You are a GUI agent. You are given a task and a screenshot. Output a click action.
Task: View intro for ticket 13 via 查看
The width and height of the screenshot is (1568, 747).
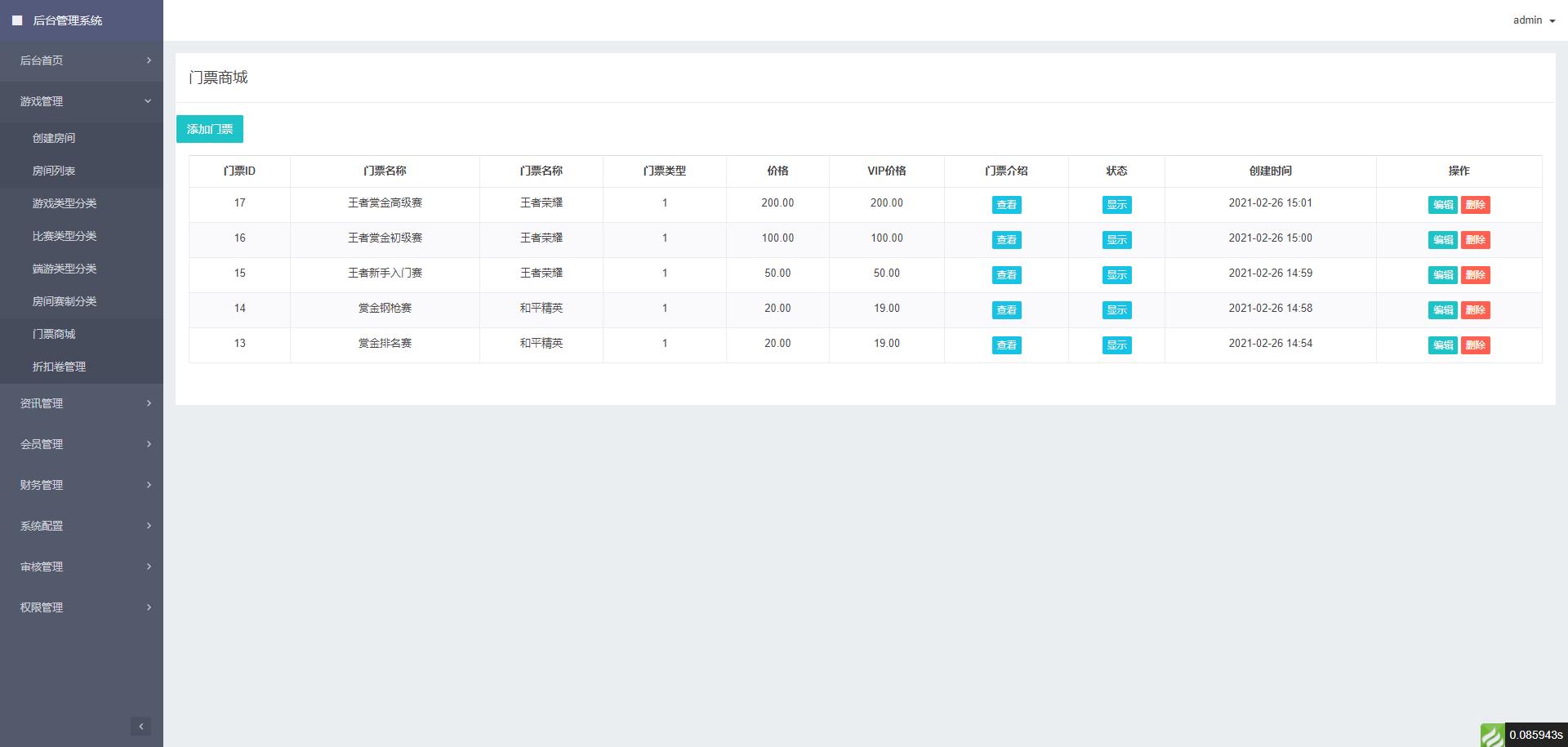(x=1006, y=345)
